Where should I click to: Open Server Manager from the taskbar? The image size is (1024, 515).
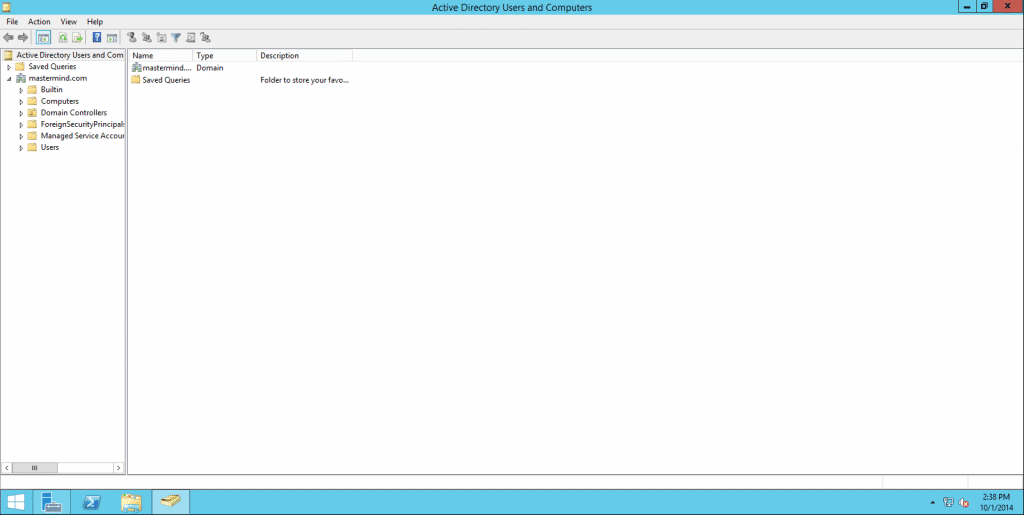[x=52, y=502]
